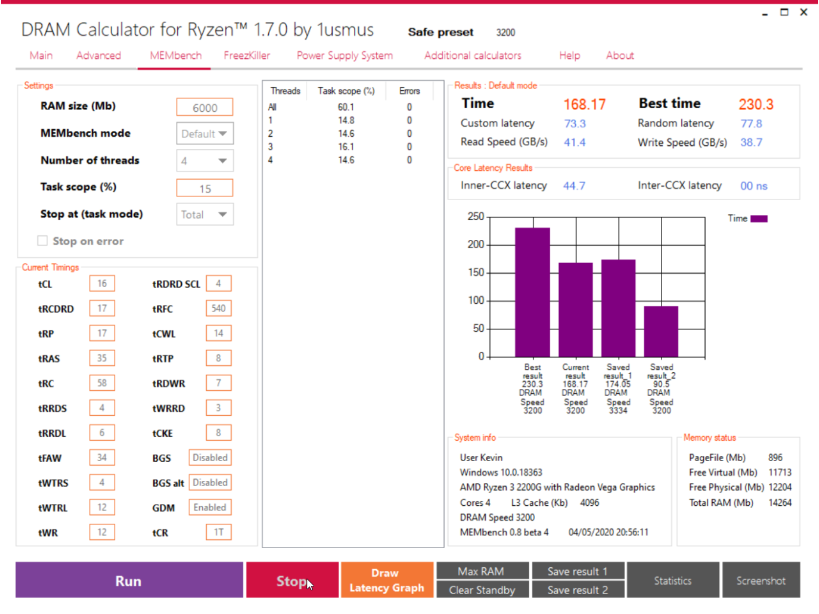This screenshot has width=819, height=614.
Task: Click the purple Time legend swatch
Action: click(759, 219)
